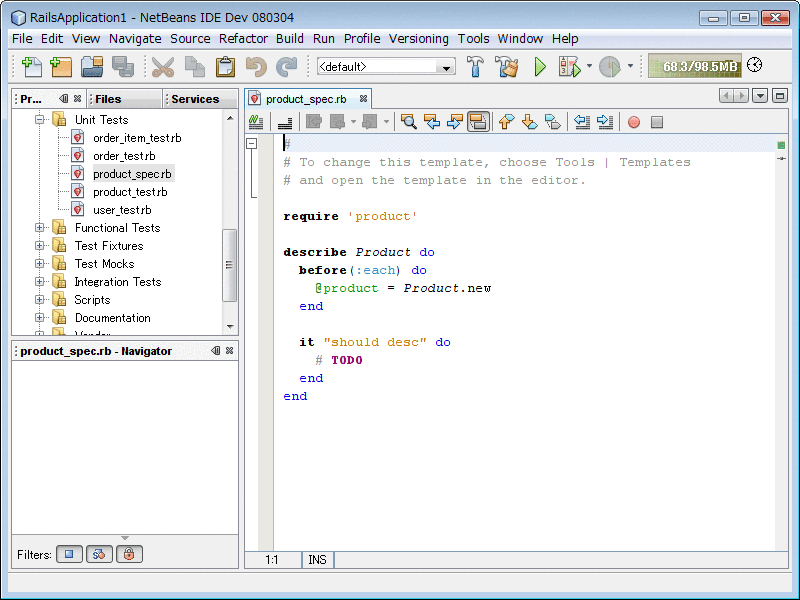800x600 pixels.
Task: Toggle lock-icon Navigator filter button
Action: pyautogui.click(x=129, y=554)
